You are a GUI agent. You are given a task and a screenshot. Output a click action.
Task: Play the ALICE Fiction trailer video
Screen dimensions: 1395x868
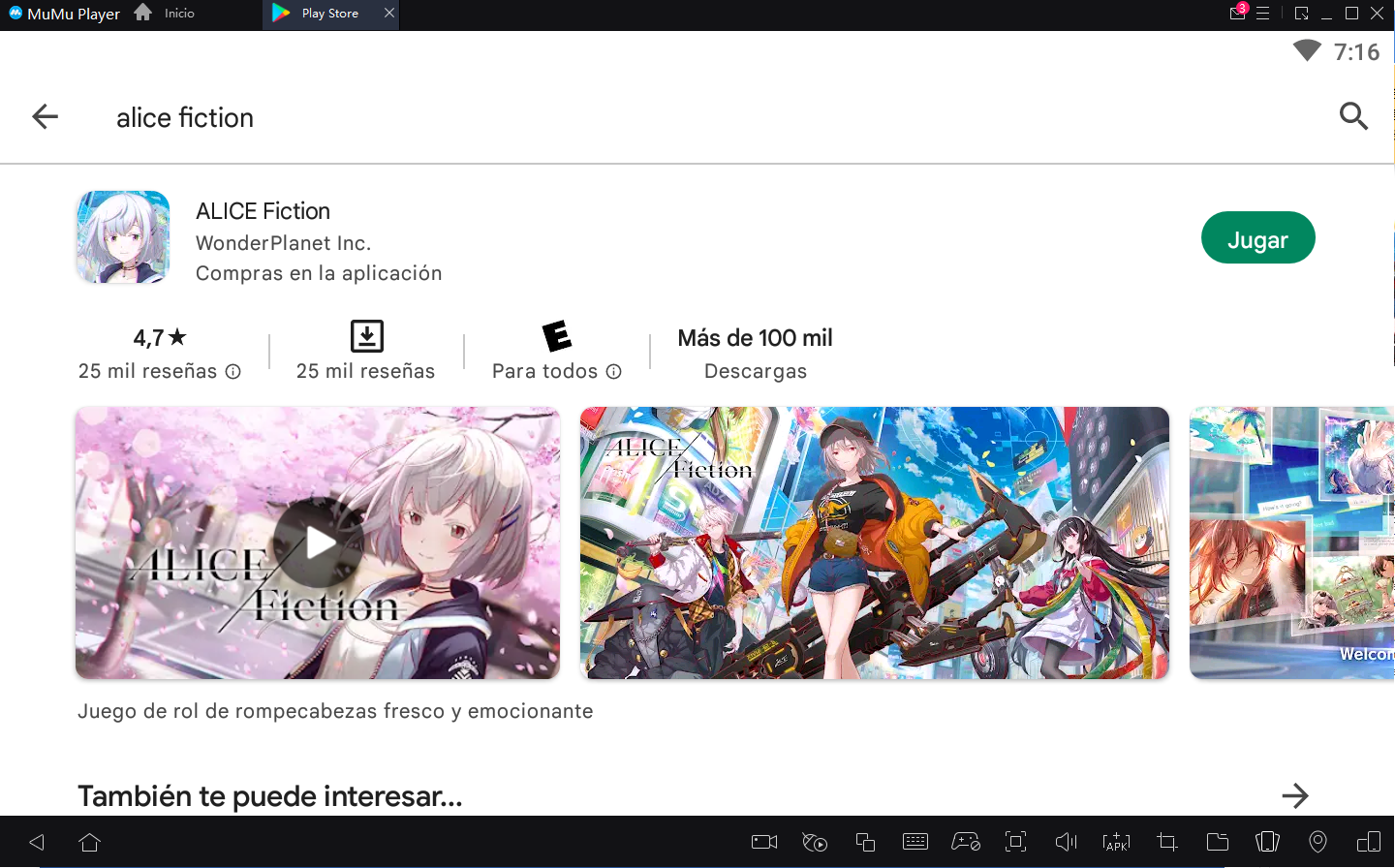pos(318,542)
